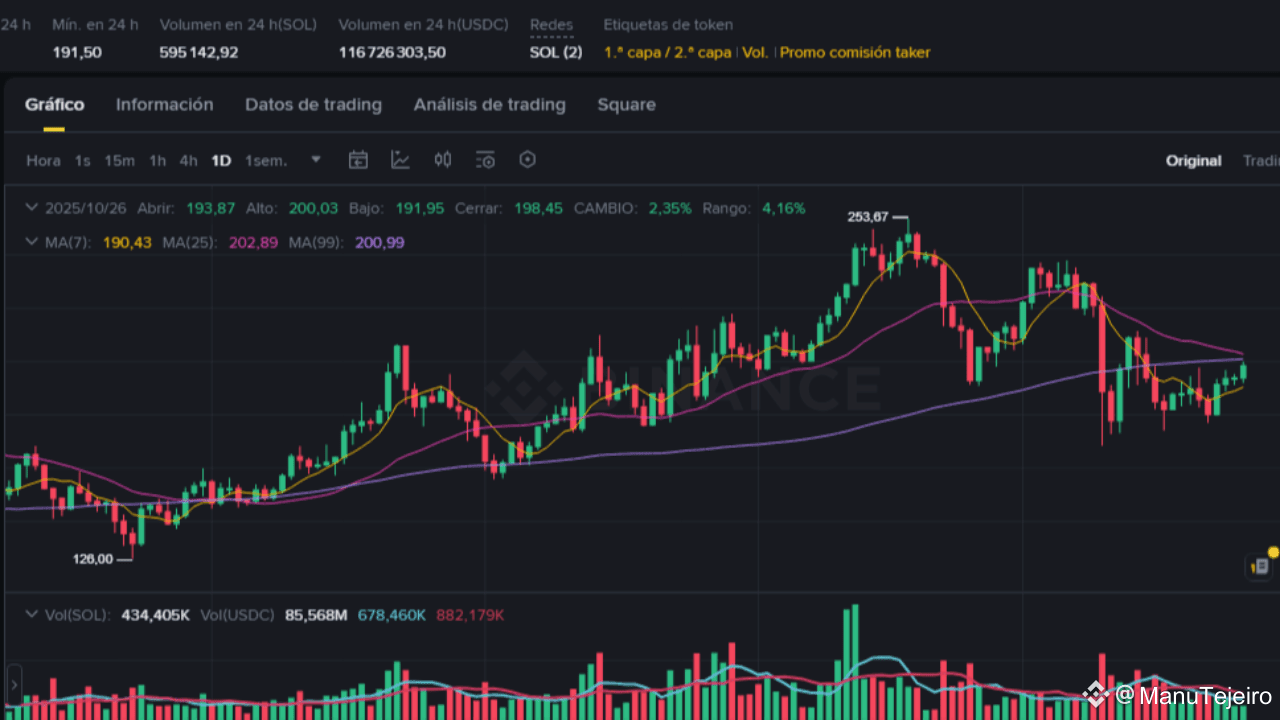Click the candlestick display settings icon
The width and height of the screenshot is (1280, 720).
coord(443,160)
